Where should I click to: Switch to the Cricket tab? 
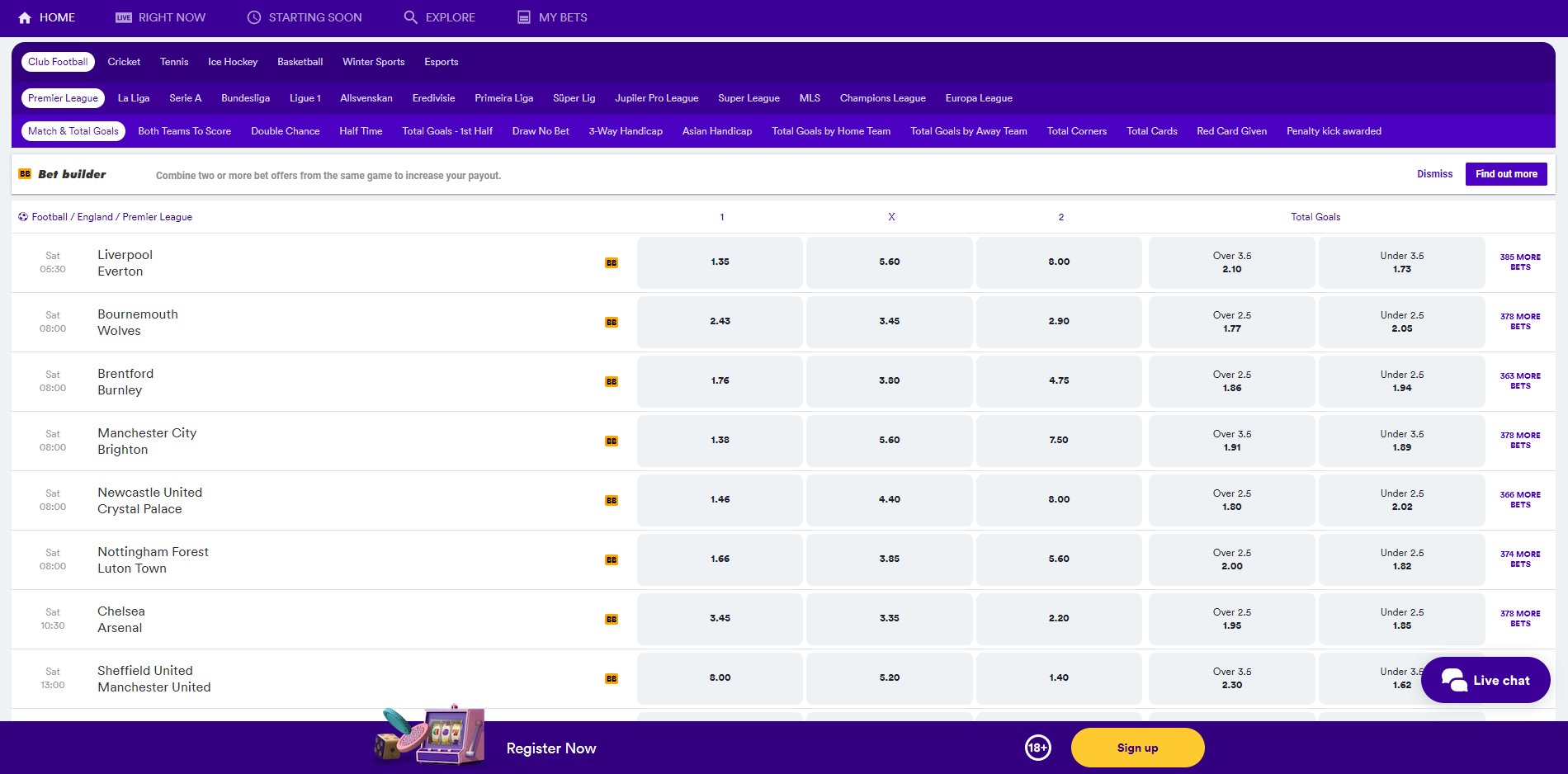pos(124,62)
